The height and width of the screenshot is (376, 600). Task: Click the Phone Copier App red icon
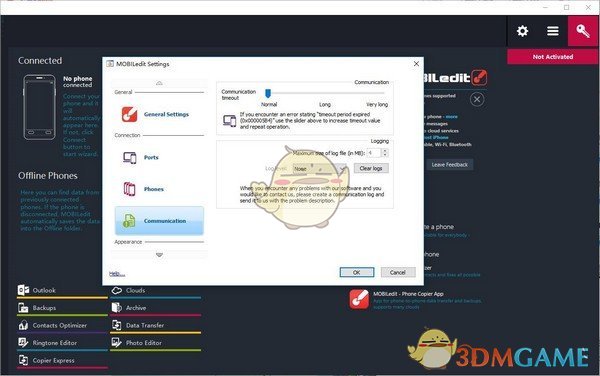pos(359,299)
